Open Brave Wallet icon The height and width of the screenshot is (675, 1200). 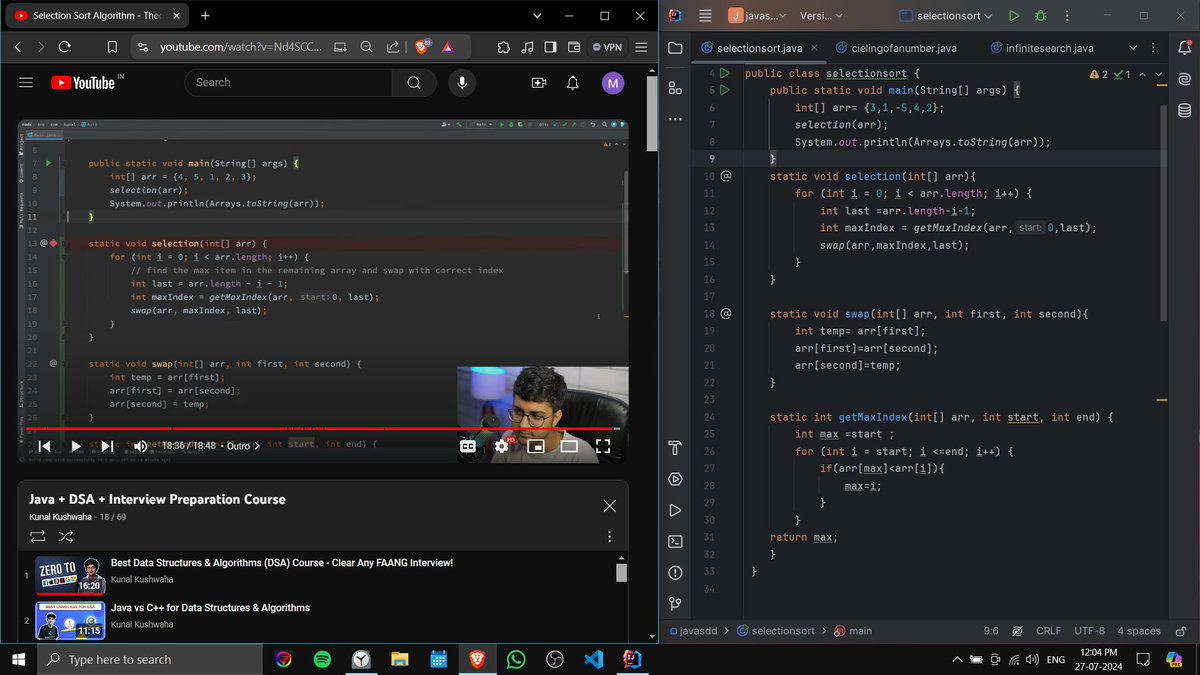pos(574,47)
